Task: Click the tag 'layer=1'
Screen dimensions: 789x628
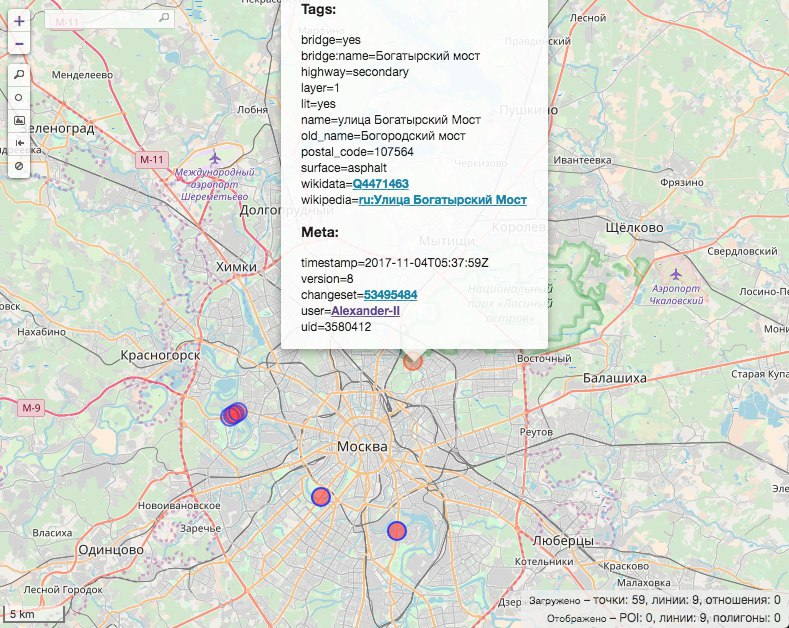Action: tap(320, 88)
